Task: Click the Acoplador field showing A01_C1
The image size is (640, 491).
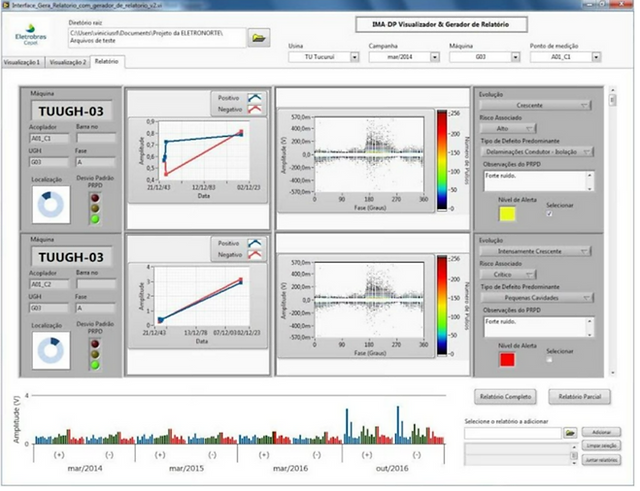Action: (x=49, y=139)
